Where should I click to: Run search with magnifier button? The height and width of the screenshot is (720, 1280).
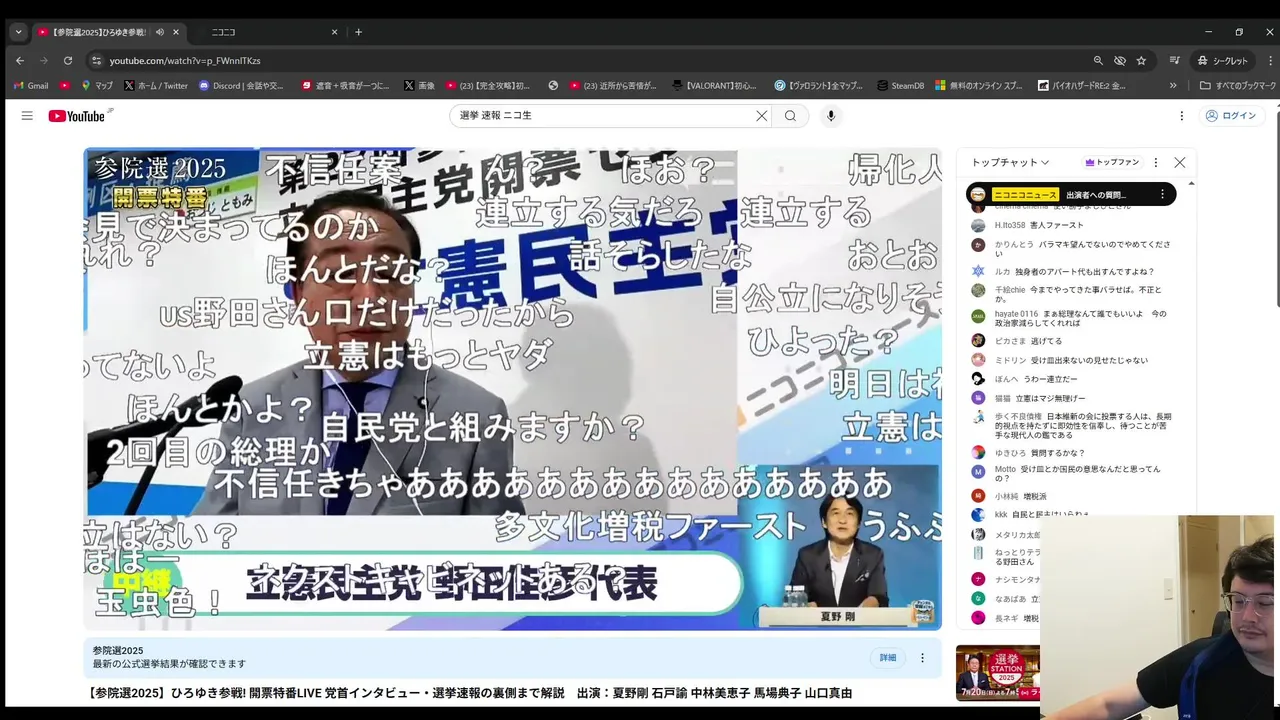point(790,116)
